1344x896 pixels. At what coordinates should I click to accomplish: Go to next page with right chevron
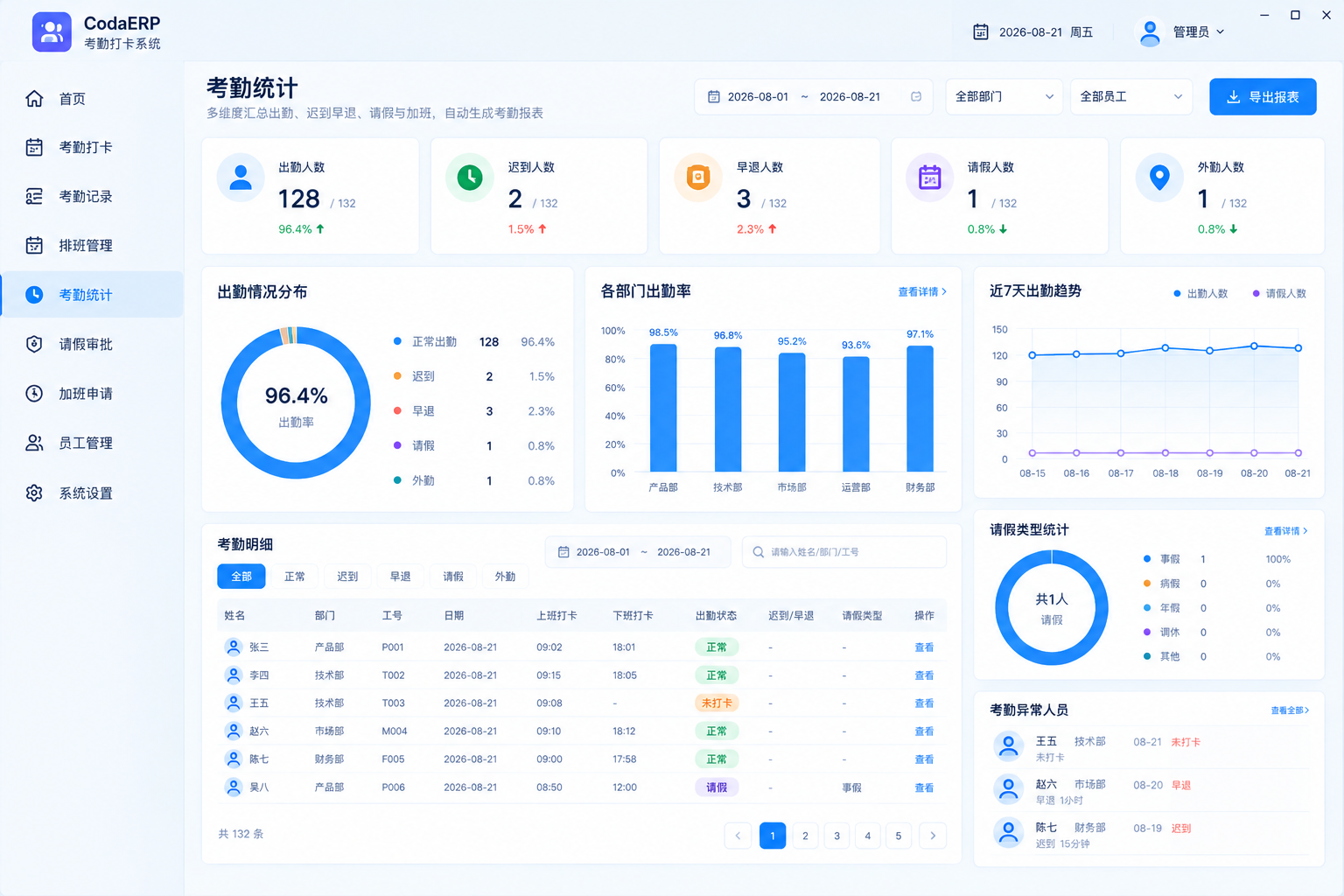point(933,836)
